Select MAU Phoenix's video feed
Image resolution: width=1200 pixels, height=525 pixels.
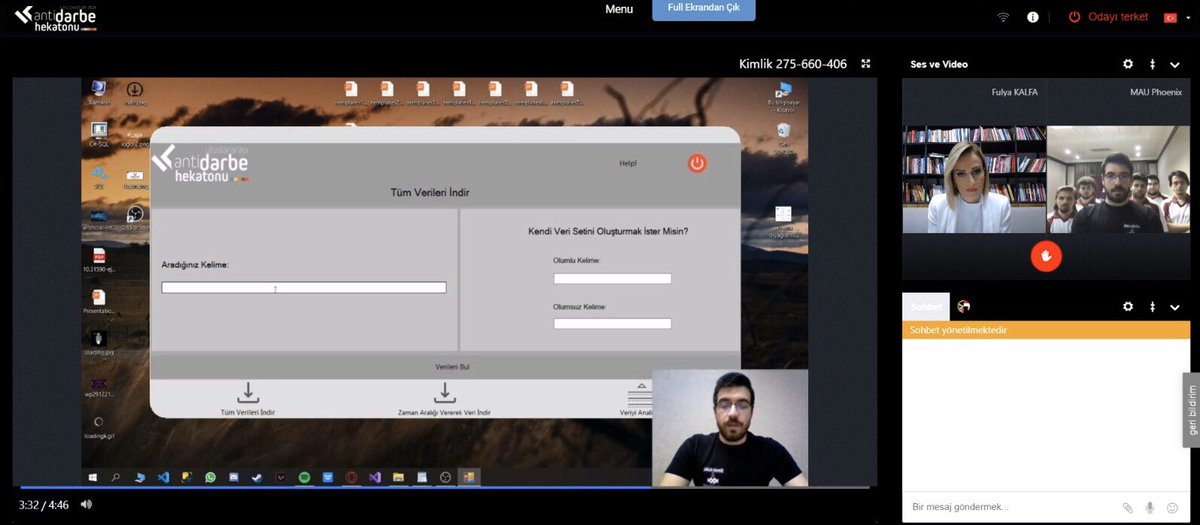tap(1118, 179)
